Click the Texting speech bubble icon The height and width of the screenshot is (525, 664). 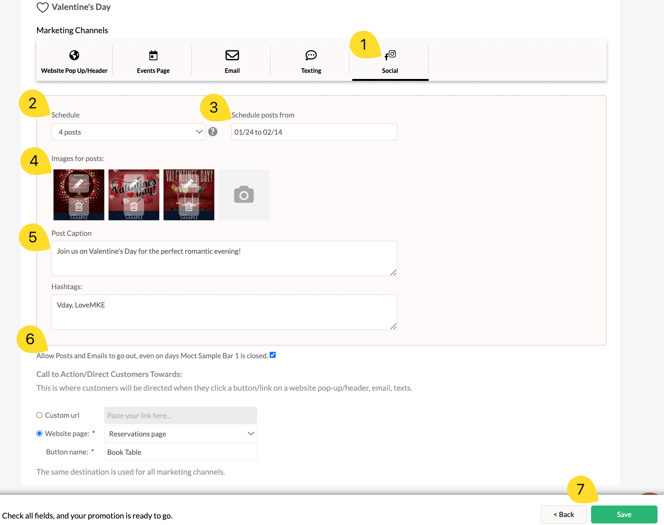coord(311,55)
